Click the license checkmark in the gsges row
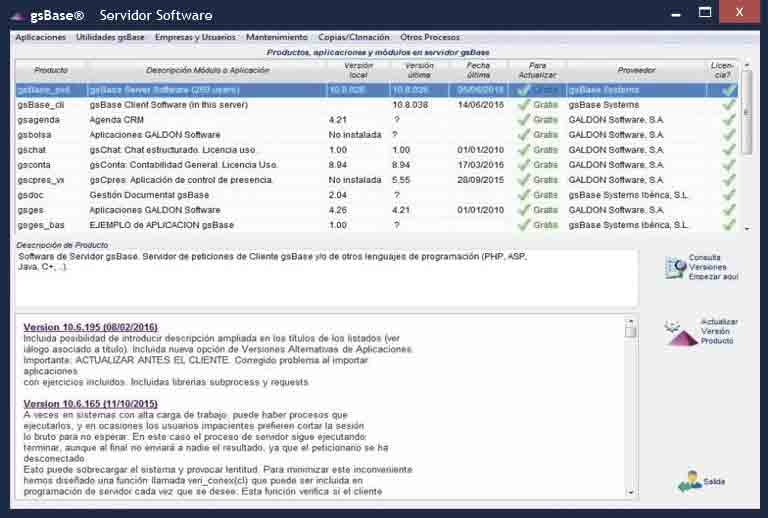Screen dimensions: 768x518 click(728, 210)
